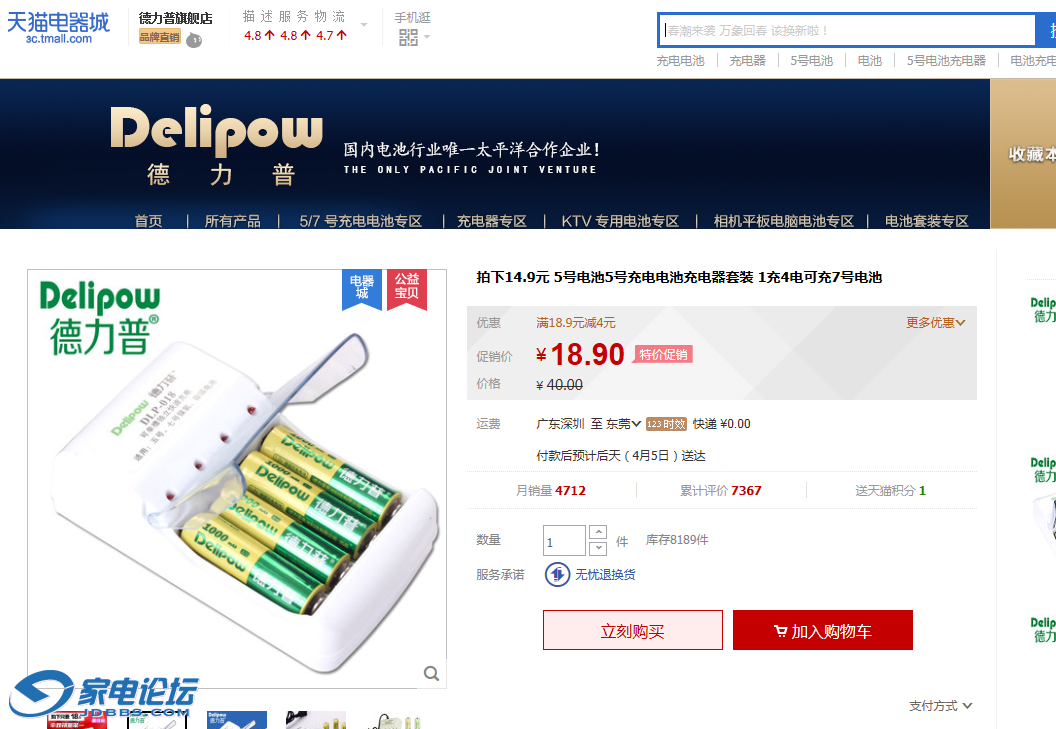
Task: Click the quantity input box
Action: (564, 541)
